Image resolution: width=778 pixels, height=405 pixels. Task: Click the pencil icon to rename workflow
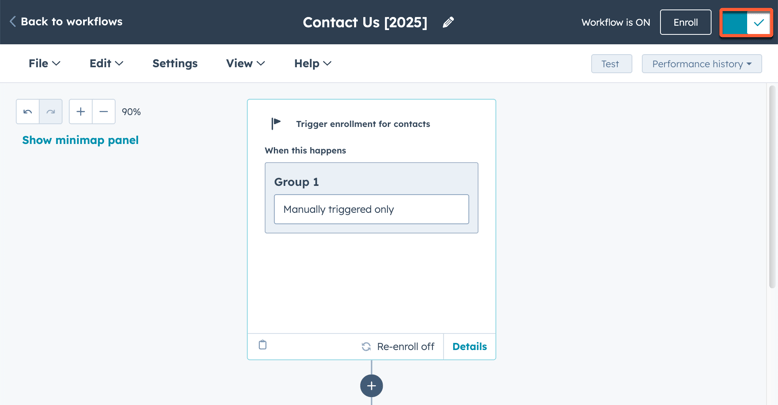tap(448, 22)
